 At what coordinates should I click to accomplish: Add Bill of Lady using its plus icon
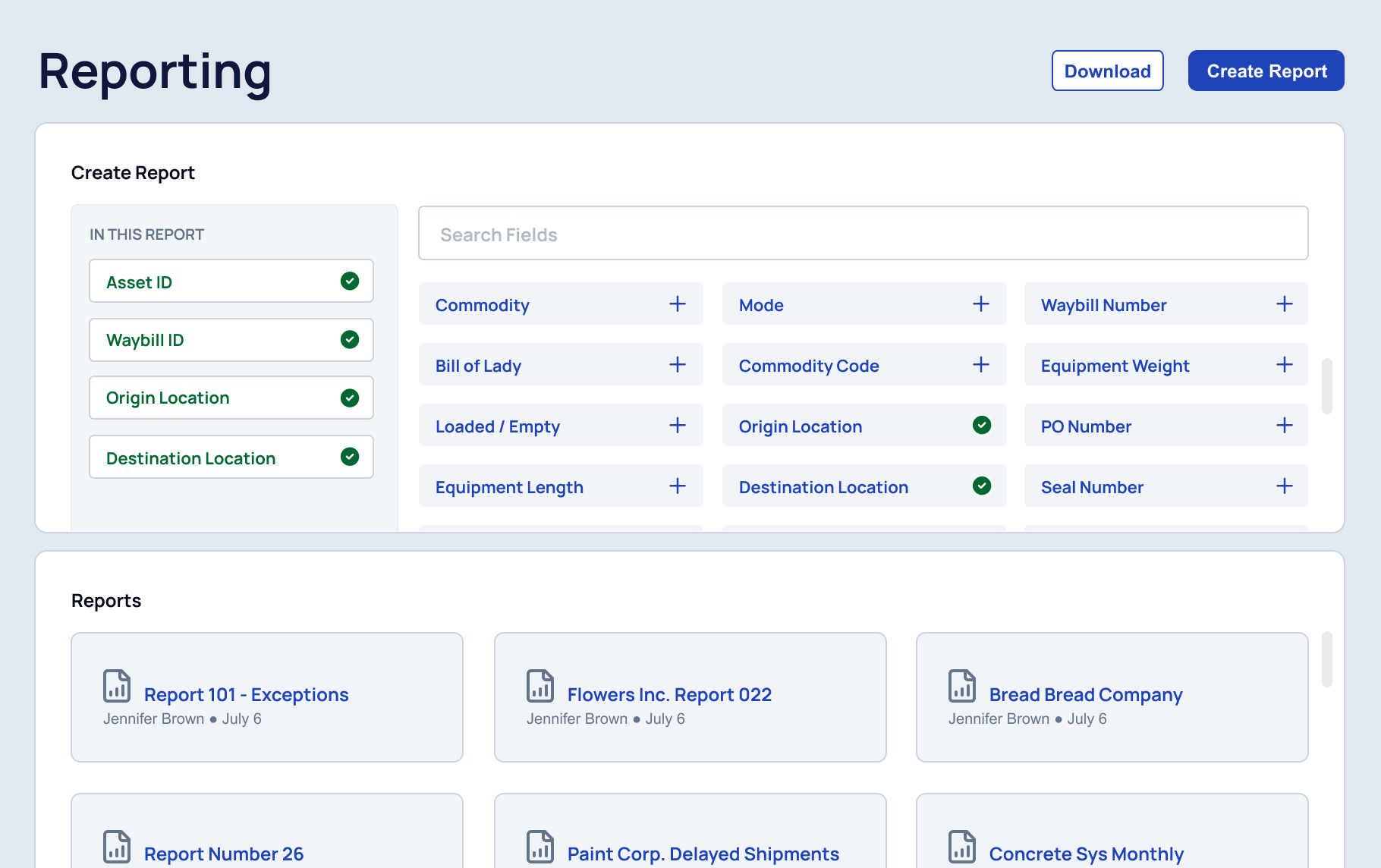678,365
